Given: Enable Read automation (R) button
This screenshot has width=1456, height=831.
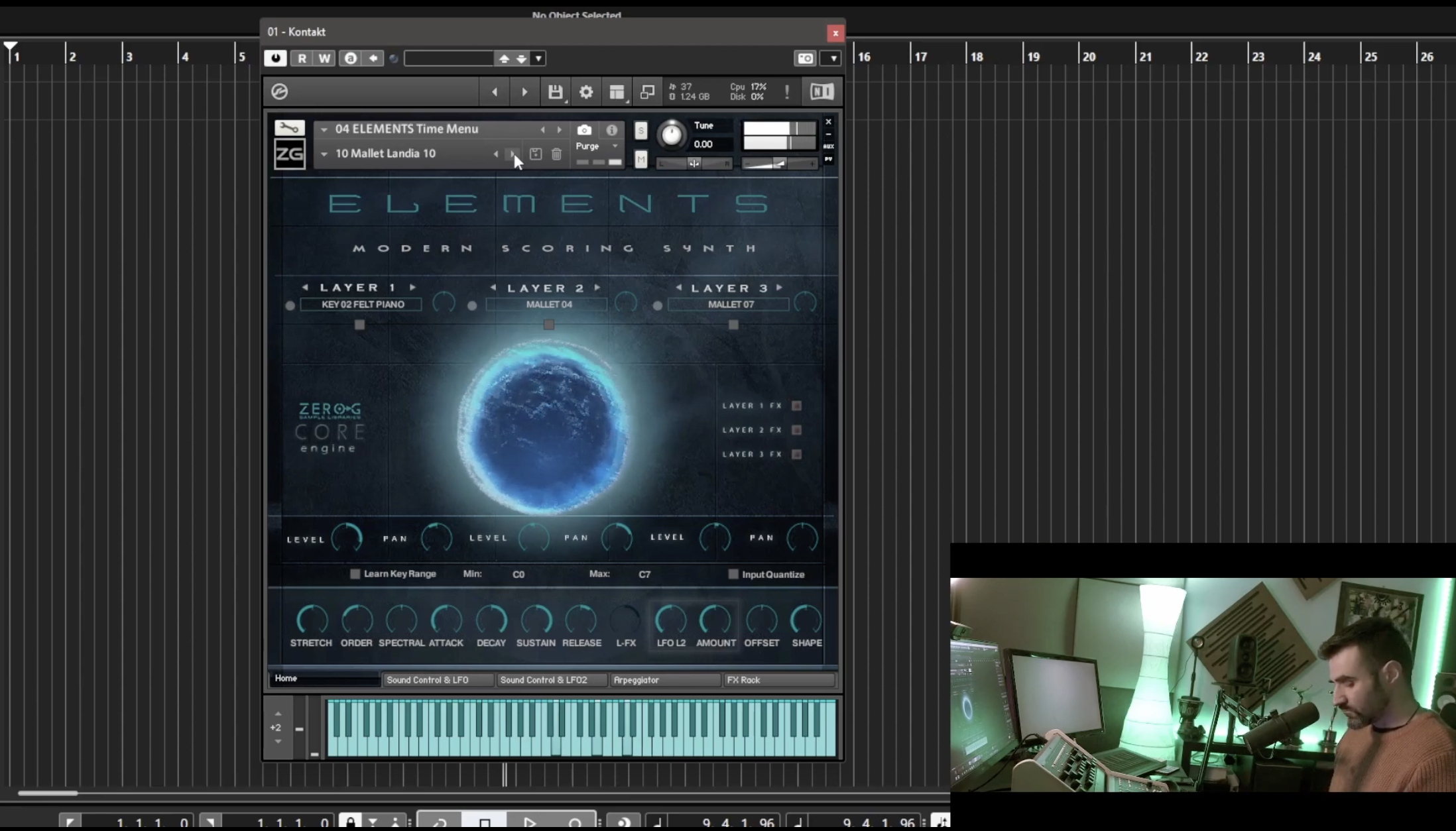Looking at the screenshot, I should [x=302, y=58].
